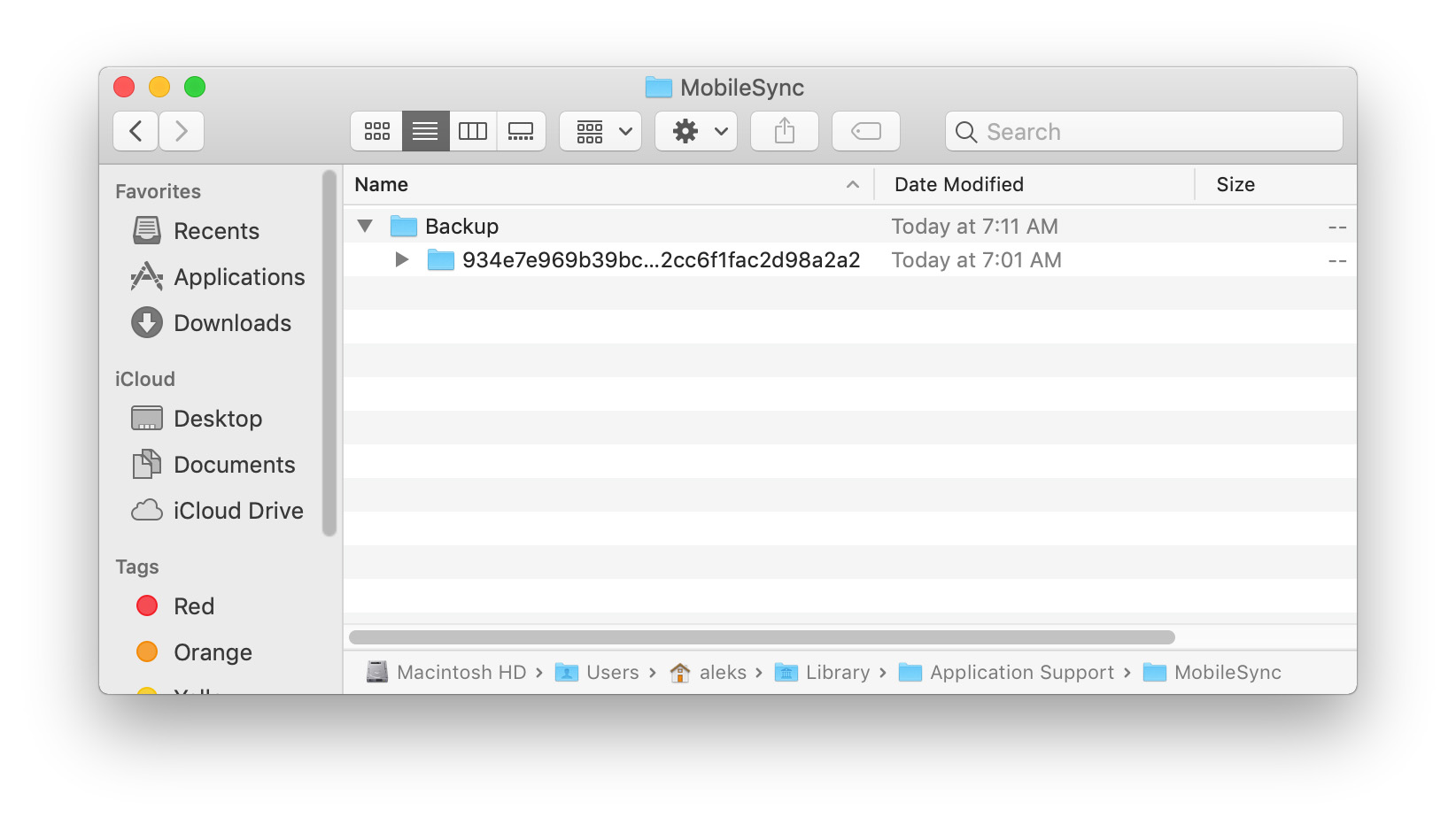Click the Edit Tags toolbar button
The width and height of the screenshot is (1456, 825).
coord(866,131)
